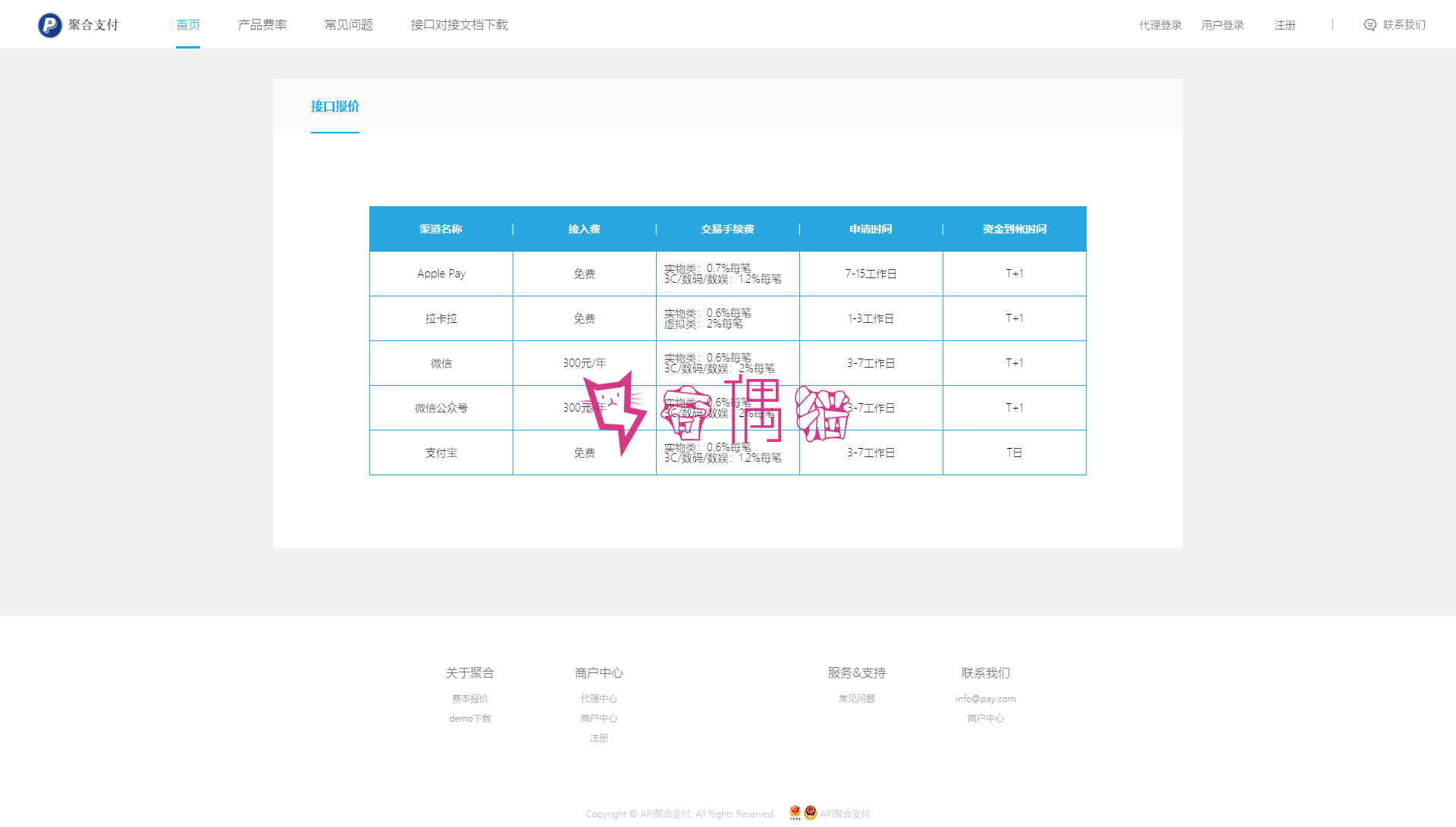Screen dimensions: 1456x827
Task: Click the 申请时间 column header
Action: (871, 229)
